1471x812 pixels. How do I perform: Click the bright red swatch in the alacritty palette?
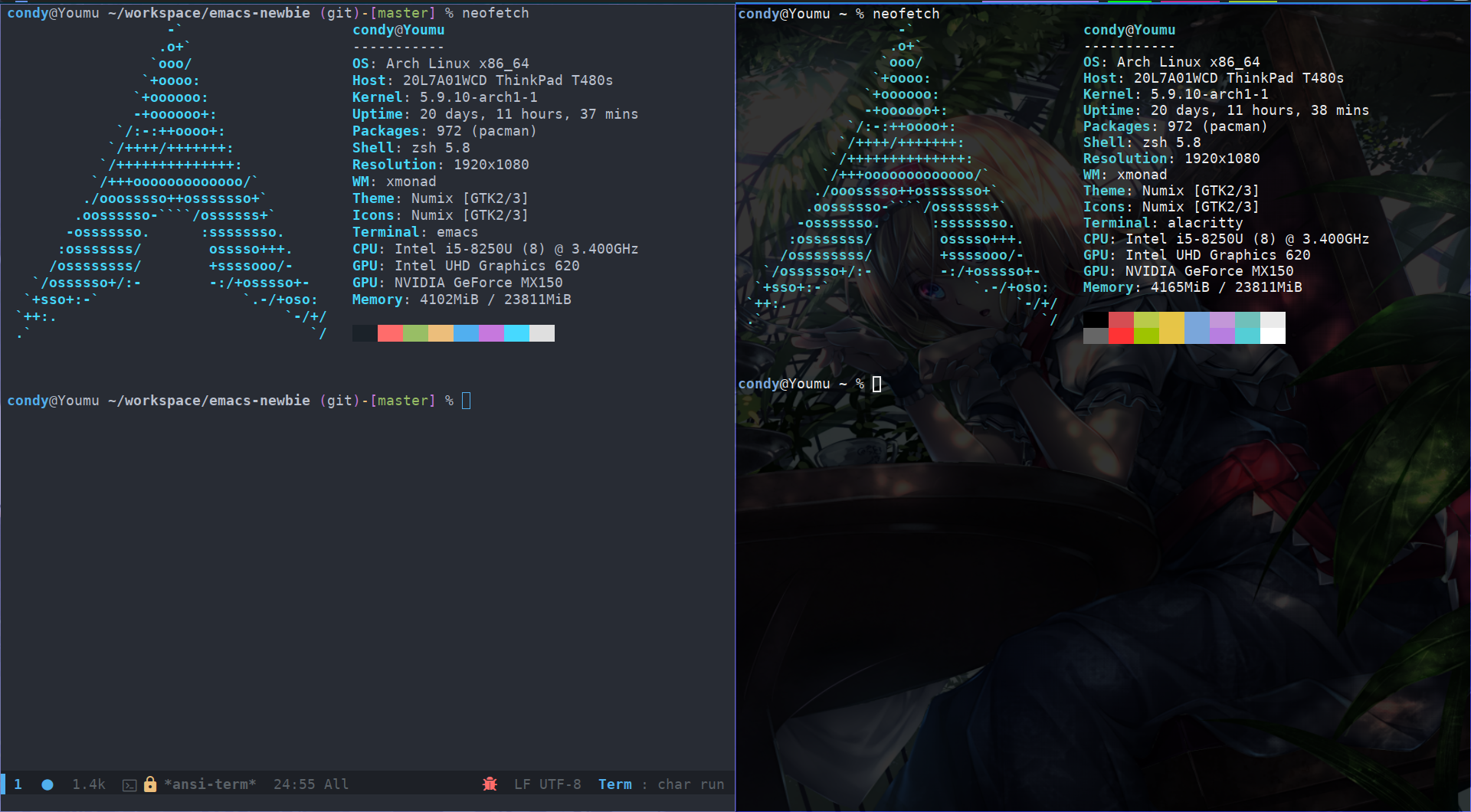tap(1121, 336)
